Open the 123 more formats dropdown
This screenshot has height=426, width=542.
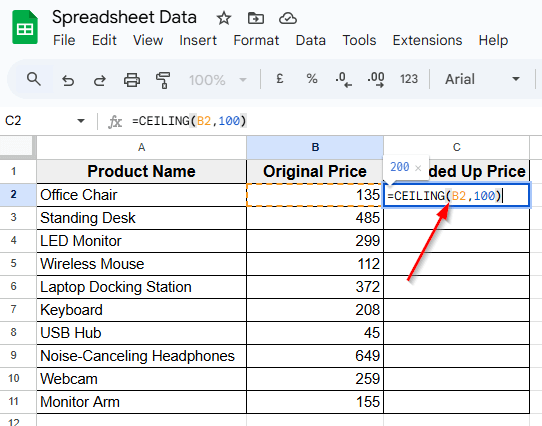409,79
